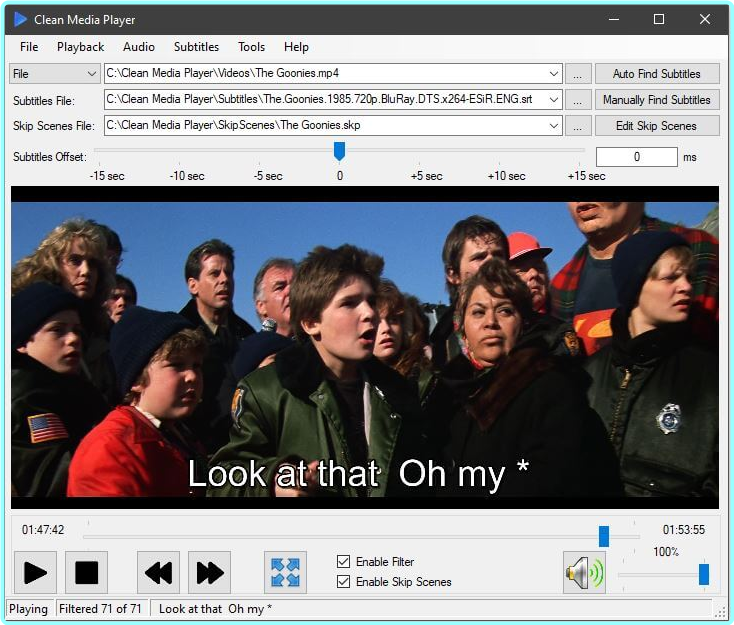Click the rewind double-arrow button
The image size is (734, 625).
[158, 572]
